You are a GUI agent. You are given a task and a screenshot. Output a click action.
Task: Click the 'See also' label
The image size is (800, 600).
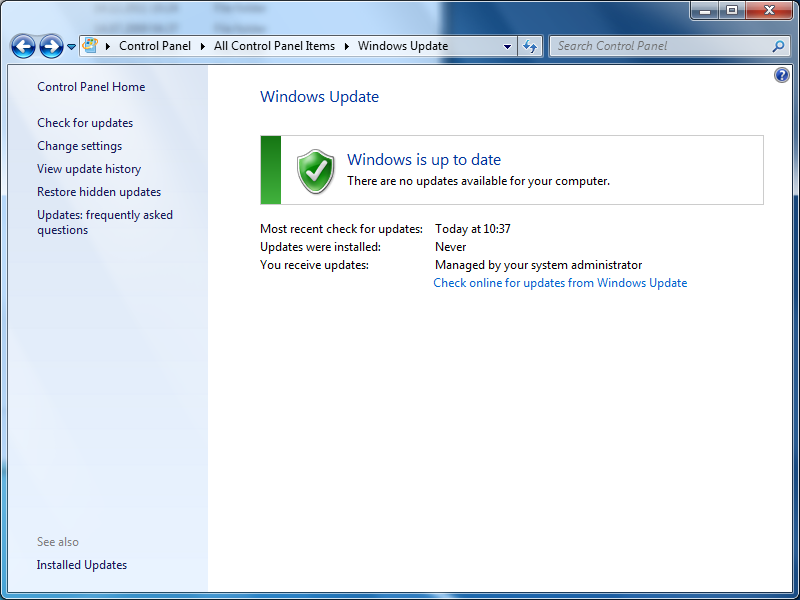click(x=58, y=542)
